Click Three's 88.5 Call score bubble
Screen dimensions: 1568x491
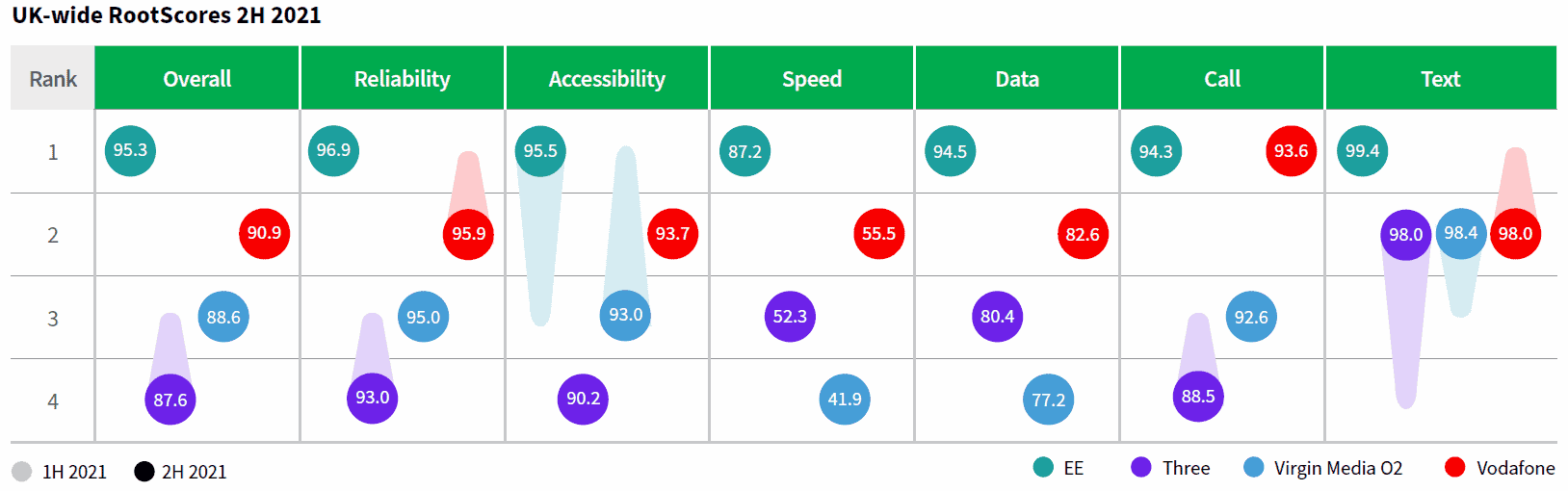[x=1198, y=397]
